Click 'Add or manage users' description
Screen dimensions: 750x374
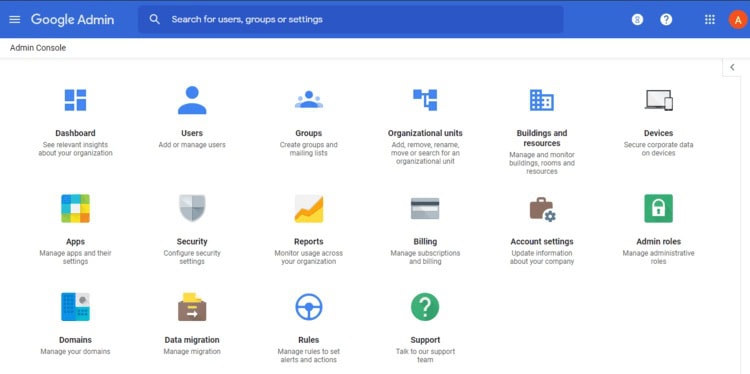tap(192, 145)
